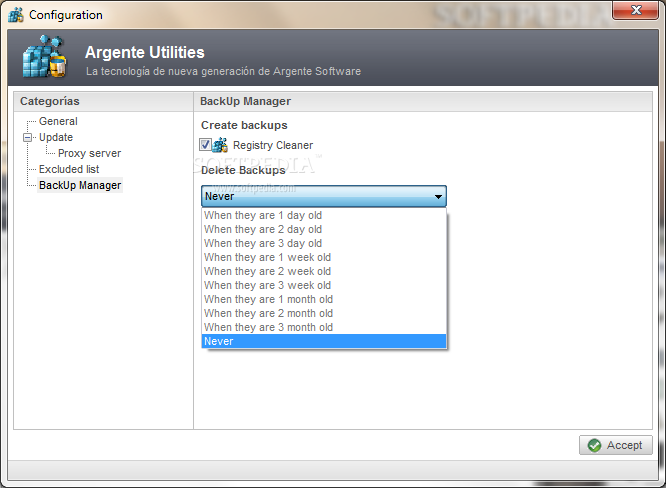Image resolution: width=666 pixels, height=488 pixels.
Task: Click the Registry Cleaner label text
Action: coord(273,145)
